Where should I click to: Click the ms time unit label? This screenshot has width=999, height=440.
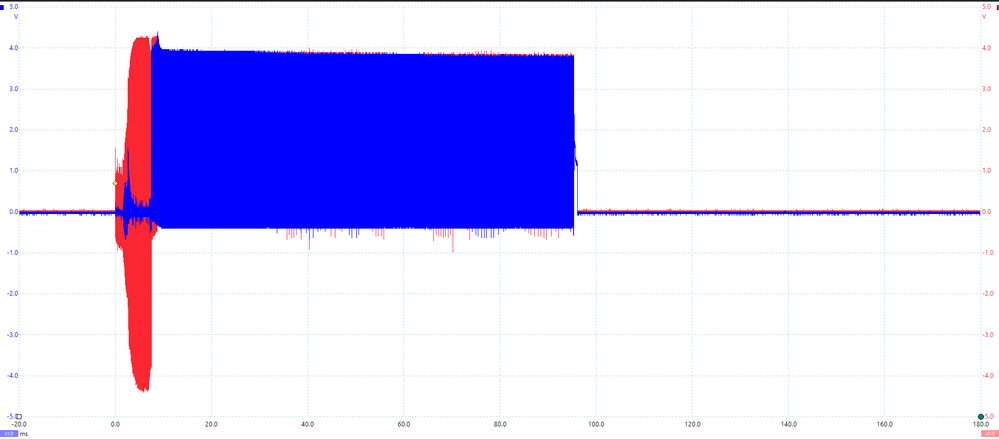point(23,434)
